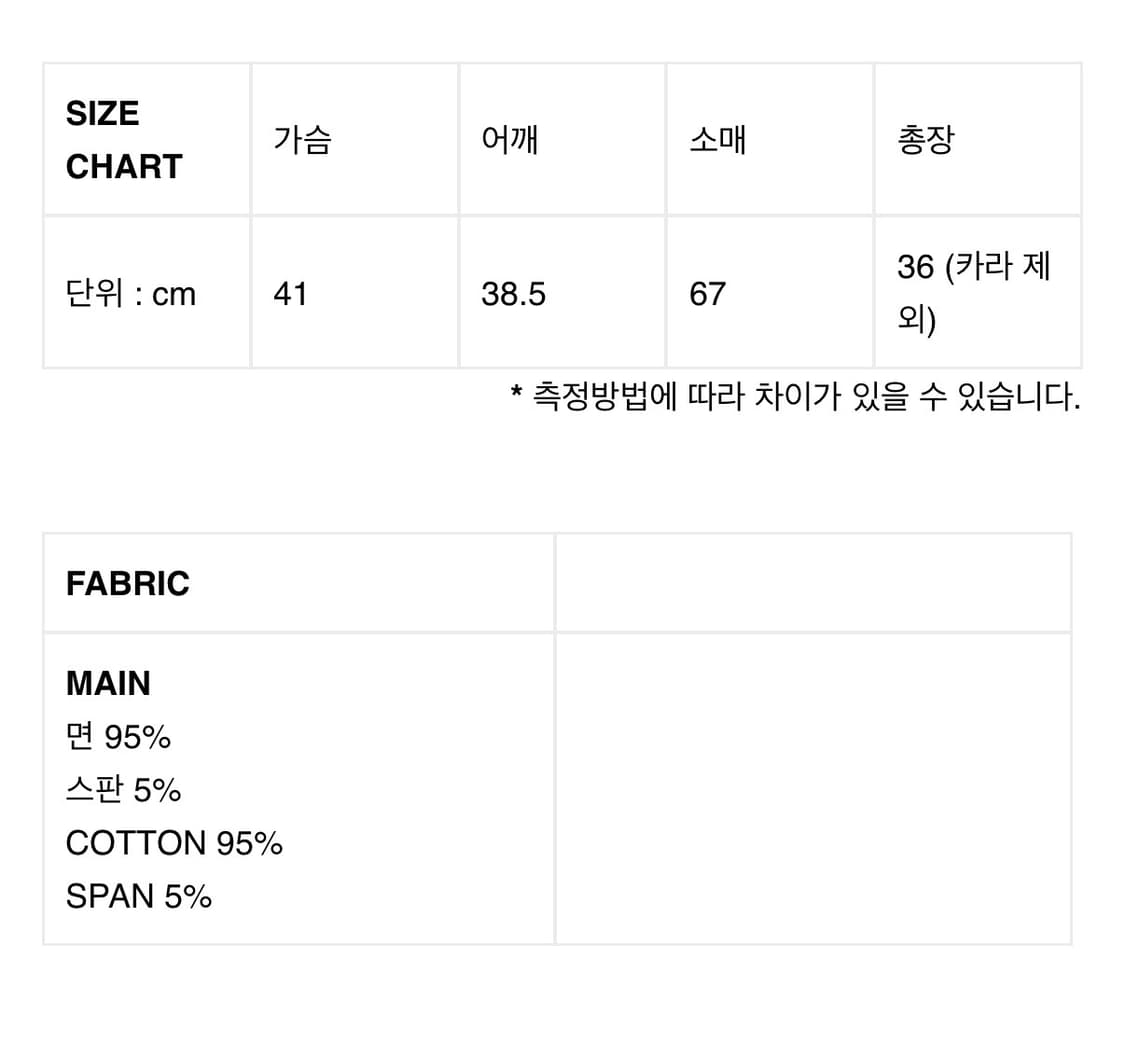Viewport: 1125px width, 1042px height.
Task: Click the chest value 41
Action: (x=290, y=294)
